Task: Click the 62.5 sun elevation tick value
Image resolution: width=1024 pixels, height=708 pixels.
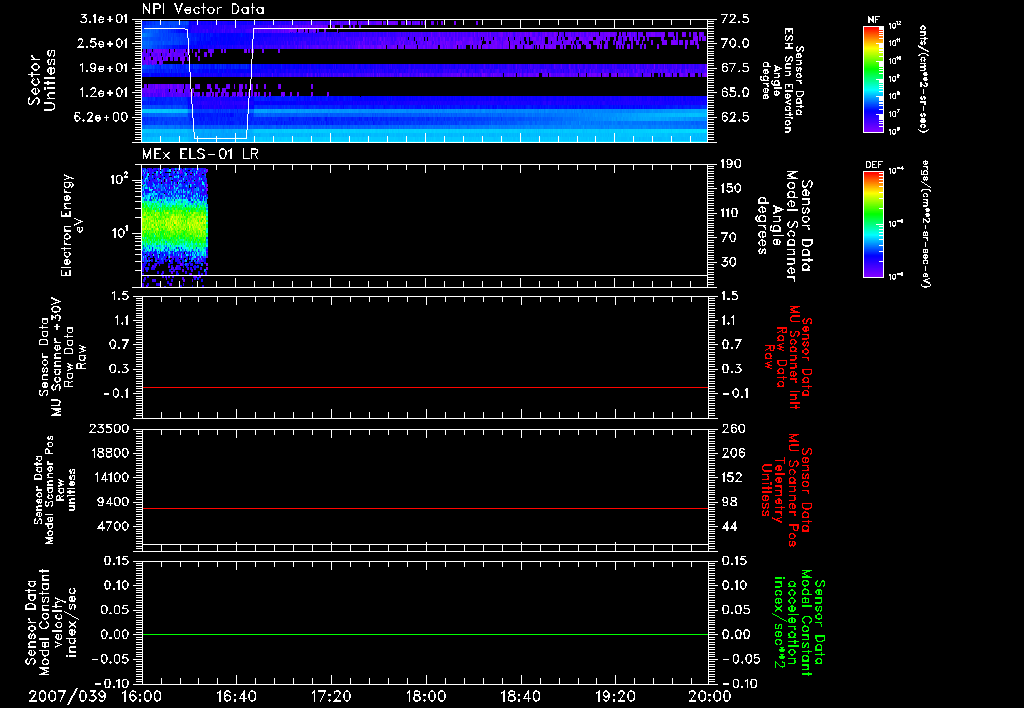Action: 735,117
